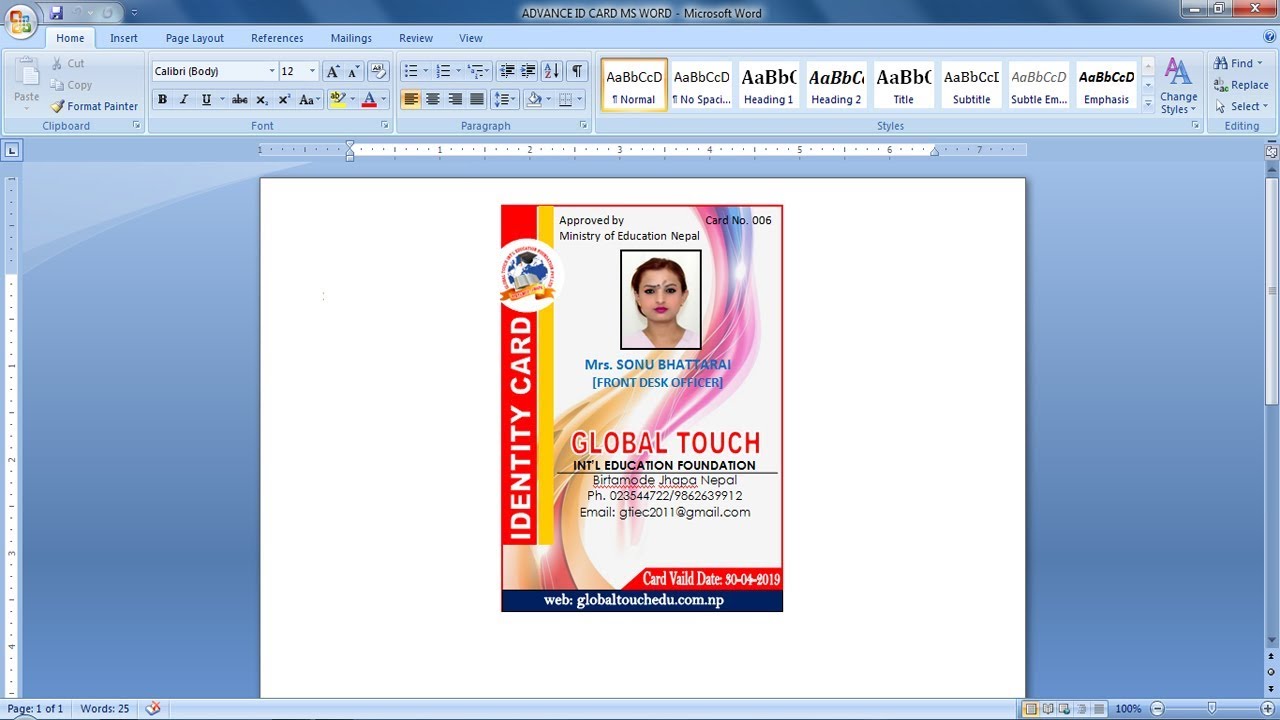Apply Title style
Image resolution: width=1280 pixels, height=720 pixels.
(903, 85)
